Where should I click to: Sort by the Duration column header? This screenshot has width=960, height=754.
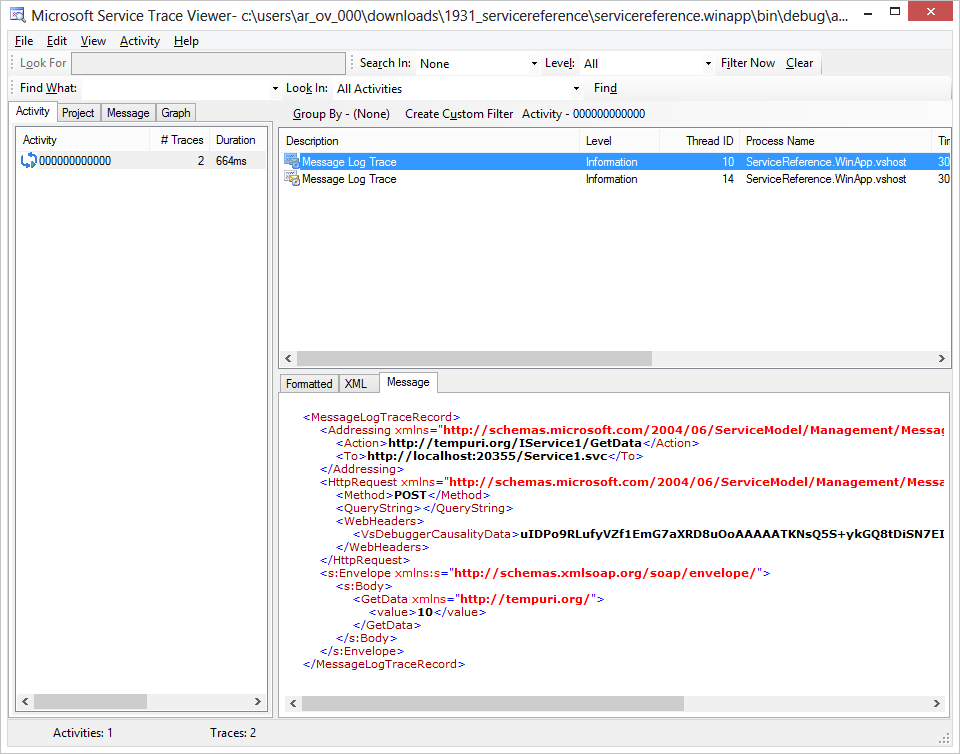tap(238, 140)
